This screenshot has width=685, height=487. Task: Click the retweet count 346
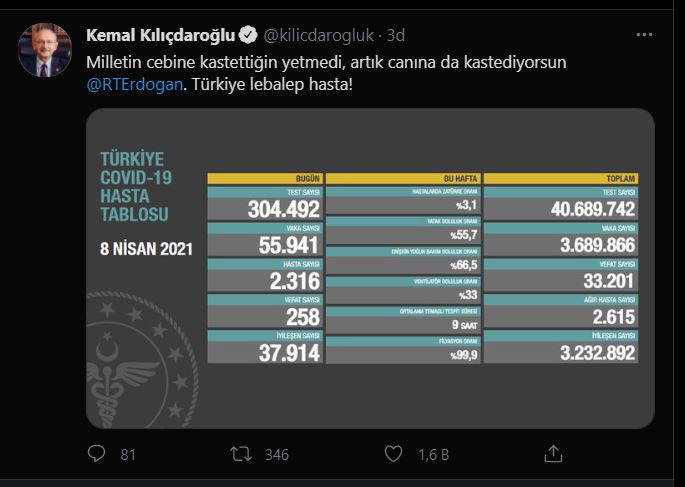pyautogui.click(x=277, y=455)
